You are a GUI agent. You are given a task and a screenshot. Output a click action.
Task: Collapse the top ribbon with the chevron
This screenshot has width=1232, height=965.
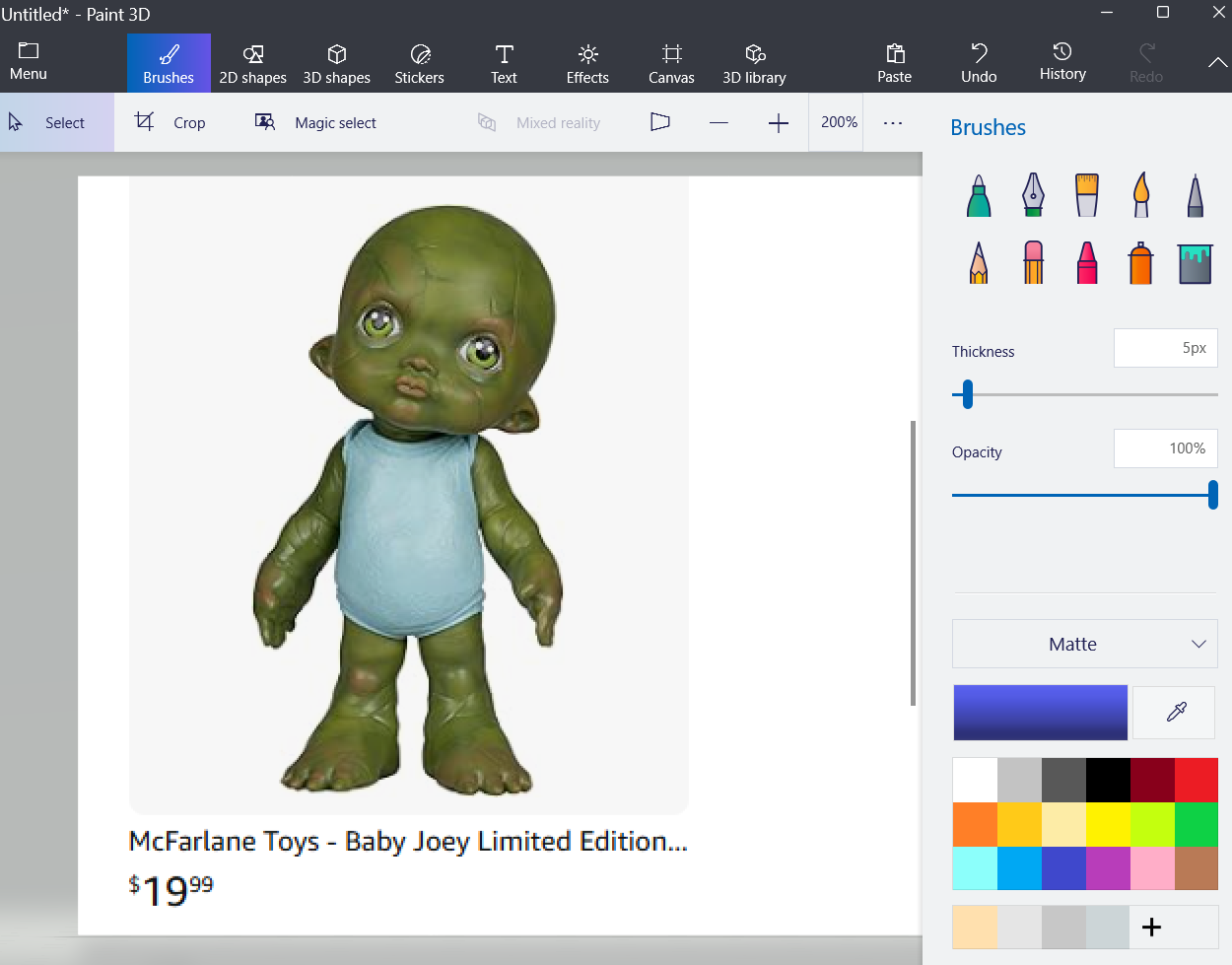[x=1217, y=62]
